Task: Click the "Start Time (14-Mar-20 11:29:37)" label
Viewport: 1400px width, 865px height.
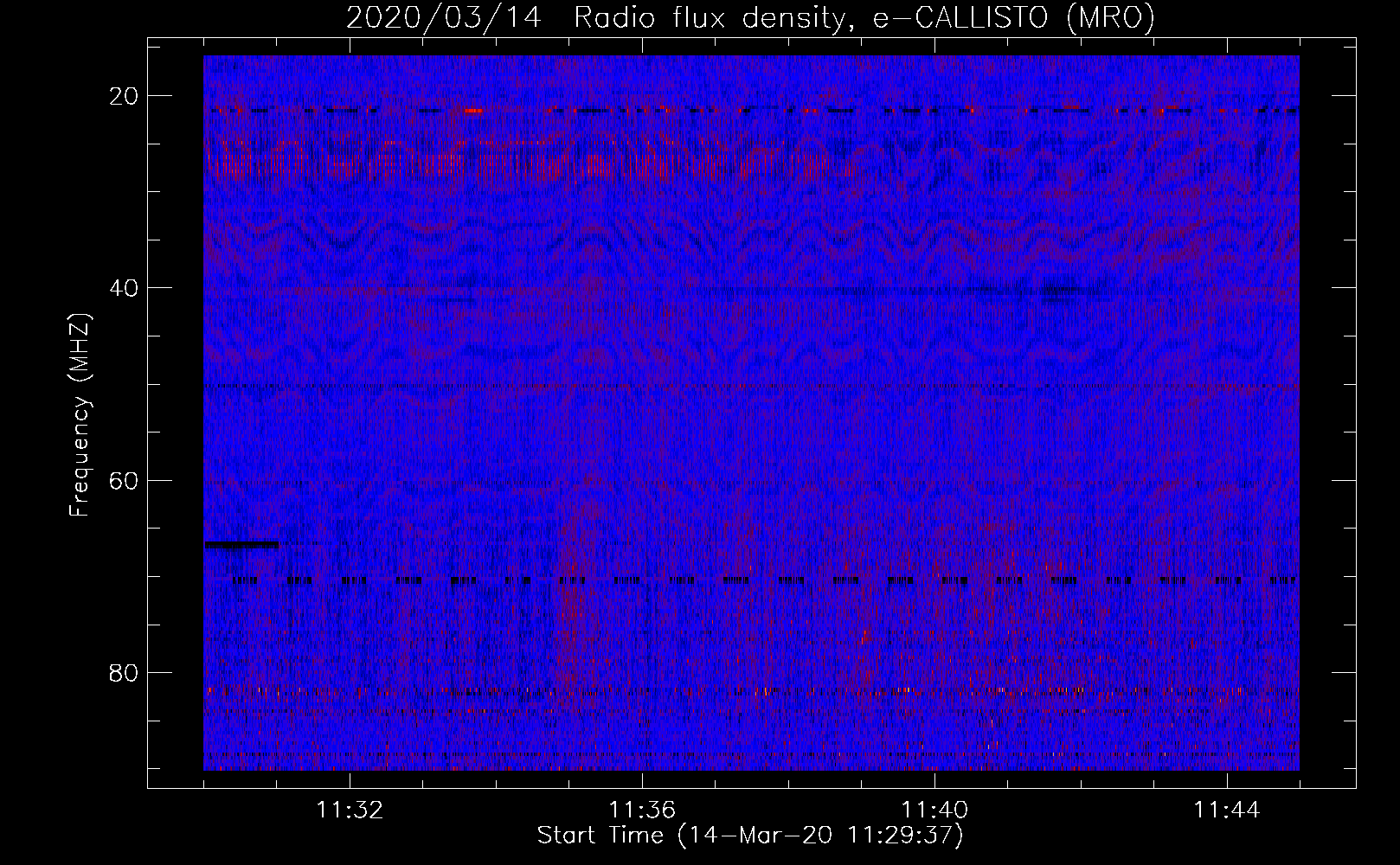Action: (750, 836)
